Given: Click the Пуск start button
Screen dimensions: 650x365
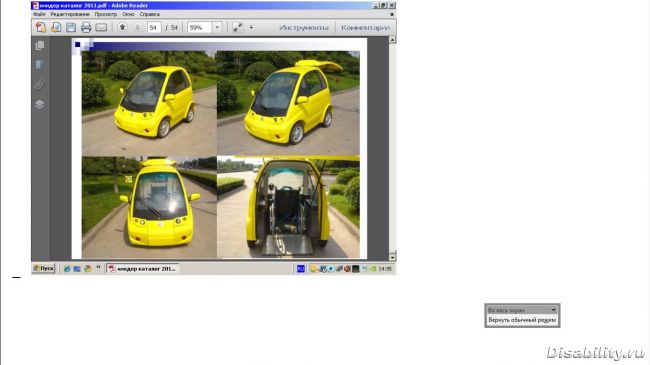Looking at the screenshot, I should click(44, 268).
